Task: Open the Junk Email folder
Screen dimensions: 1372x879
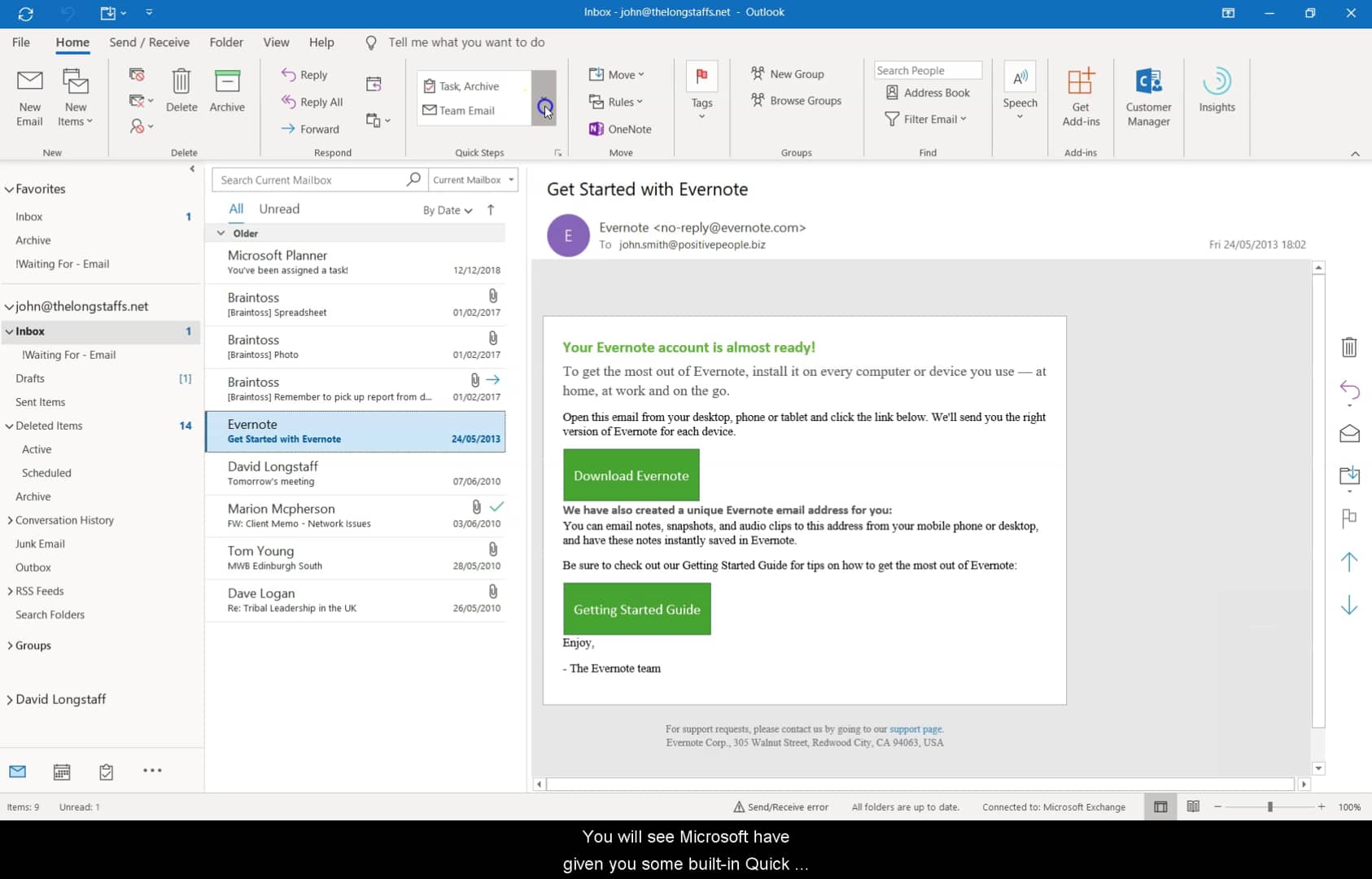Action: pos(40,544)
